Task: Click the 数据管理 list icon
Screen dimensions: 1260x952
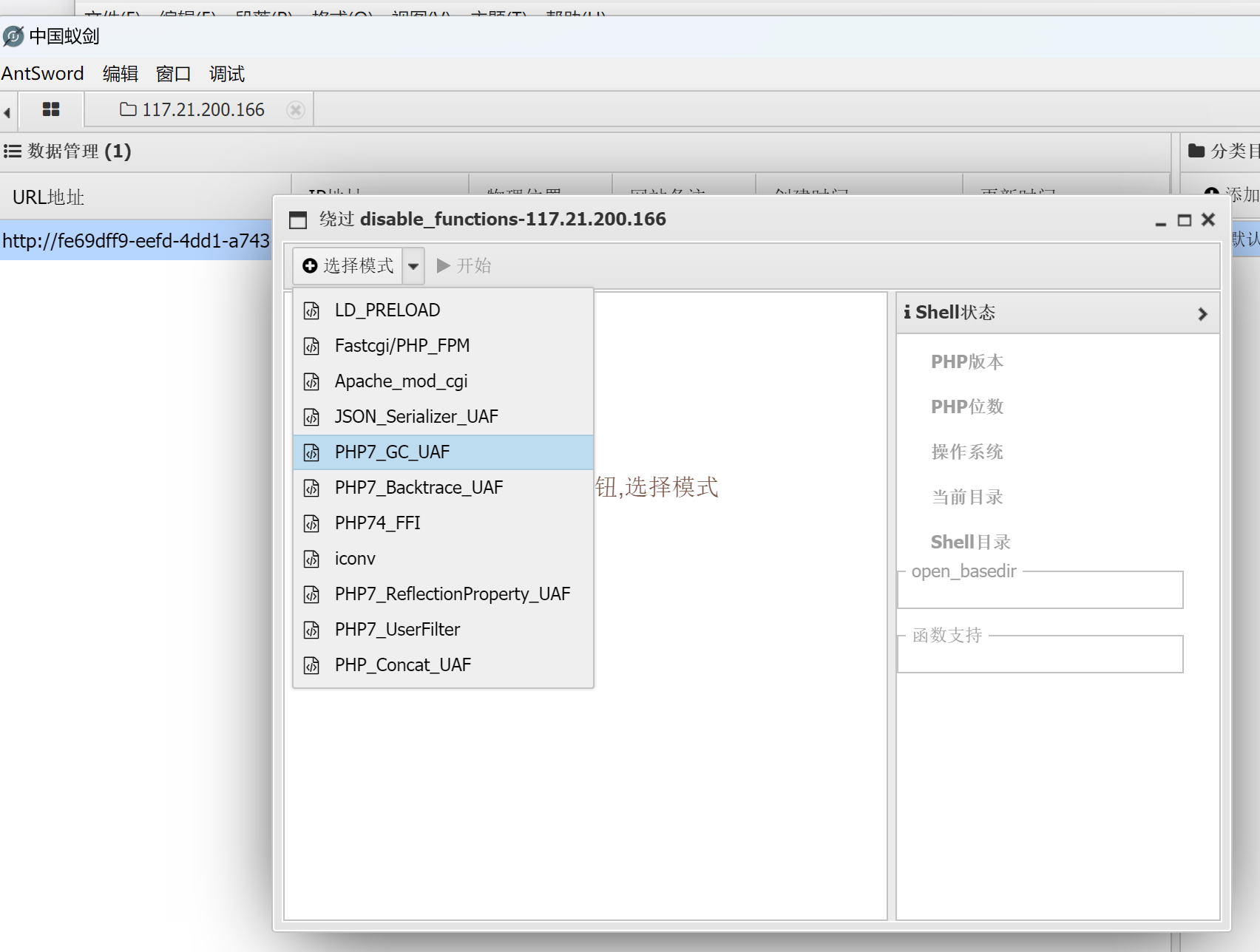Action: point(12,152)
